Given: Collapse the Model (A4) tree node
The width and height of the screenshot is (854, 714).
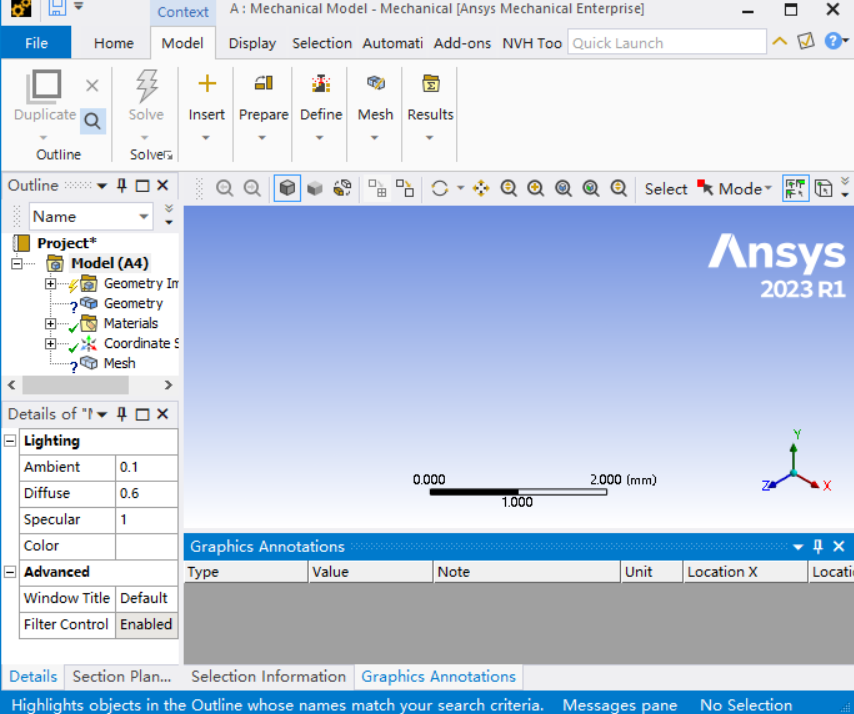Looking at the screenshot, I should [17, 264].
